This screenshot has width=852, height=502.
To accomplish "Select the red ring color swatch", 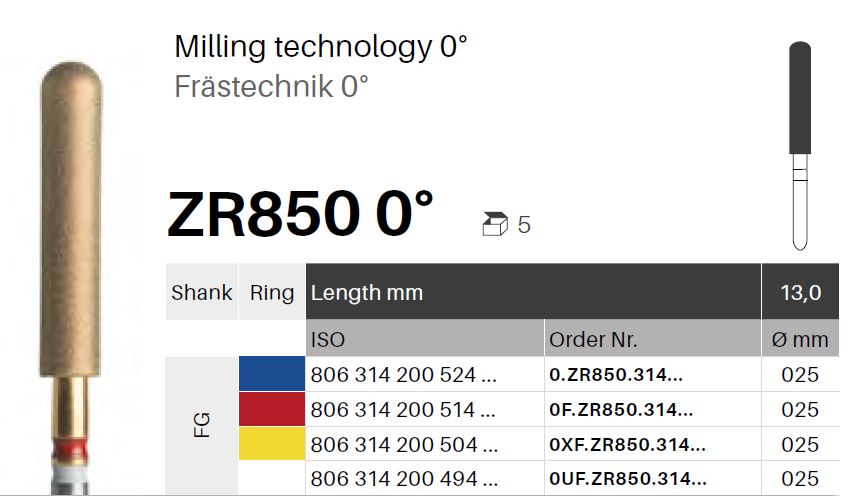I will [x=272, y=409].
